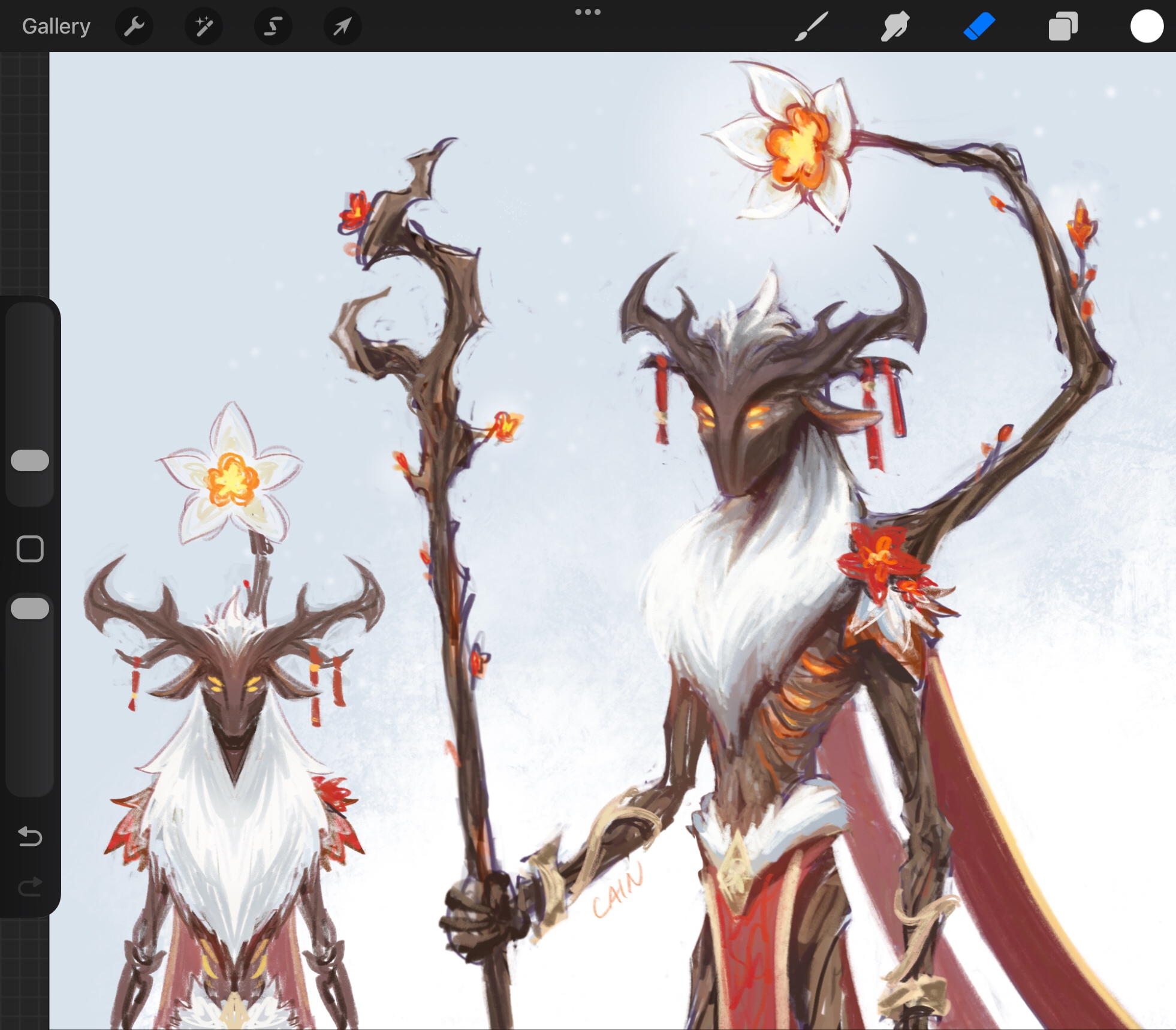Open the Adjustments magic wand menu
The image size is (1176, 1030).
203,26
